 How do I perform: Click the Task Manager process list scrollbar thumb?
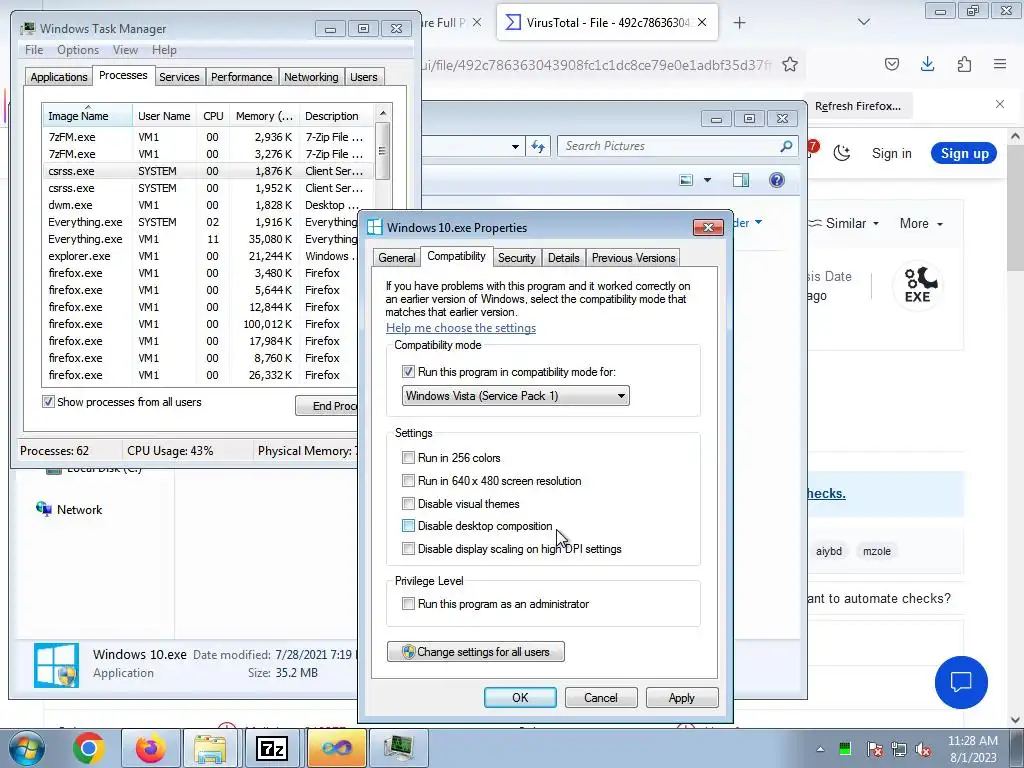tap(383, 150)
